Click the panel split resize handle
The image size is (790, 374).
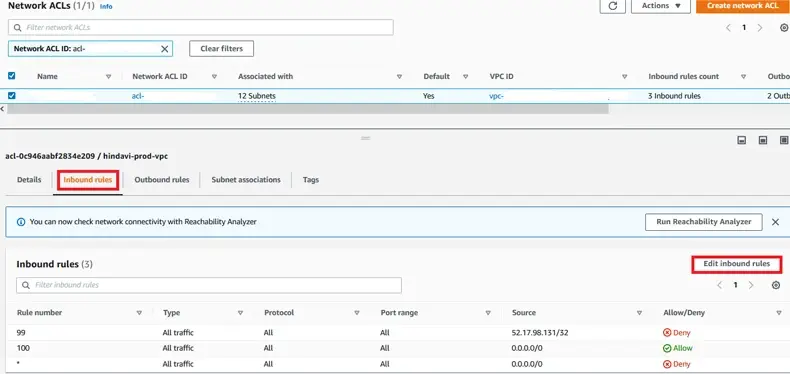(366, 138)
